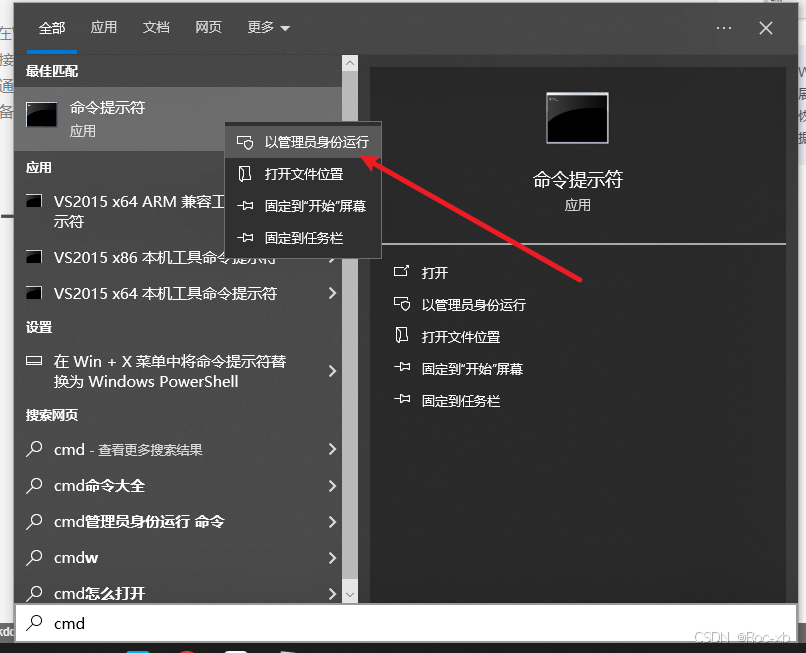Viewport: 806px width, 653px height.
Task: Click the VS2015 x64 本机工具 result icon
Action: (x=34, y=293)
